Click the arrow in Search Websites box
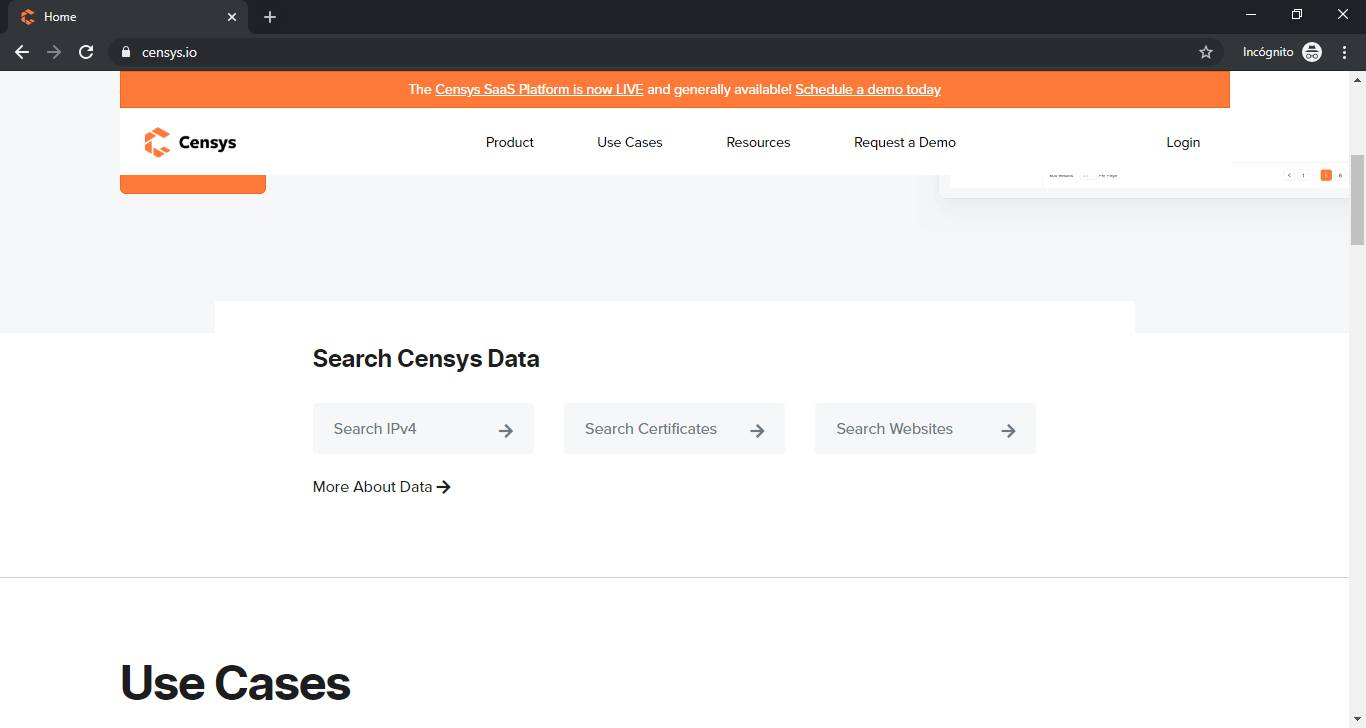This screenshot has width=1366, height=728. point(1008,430)
